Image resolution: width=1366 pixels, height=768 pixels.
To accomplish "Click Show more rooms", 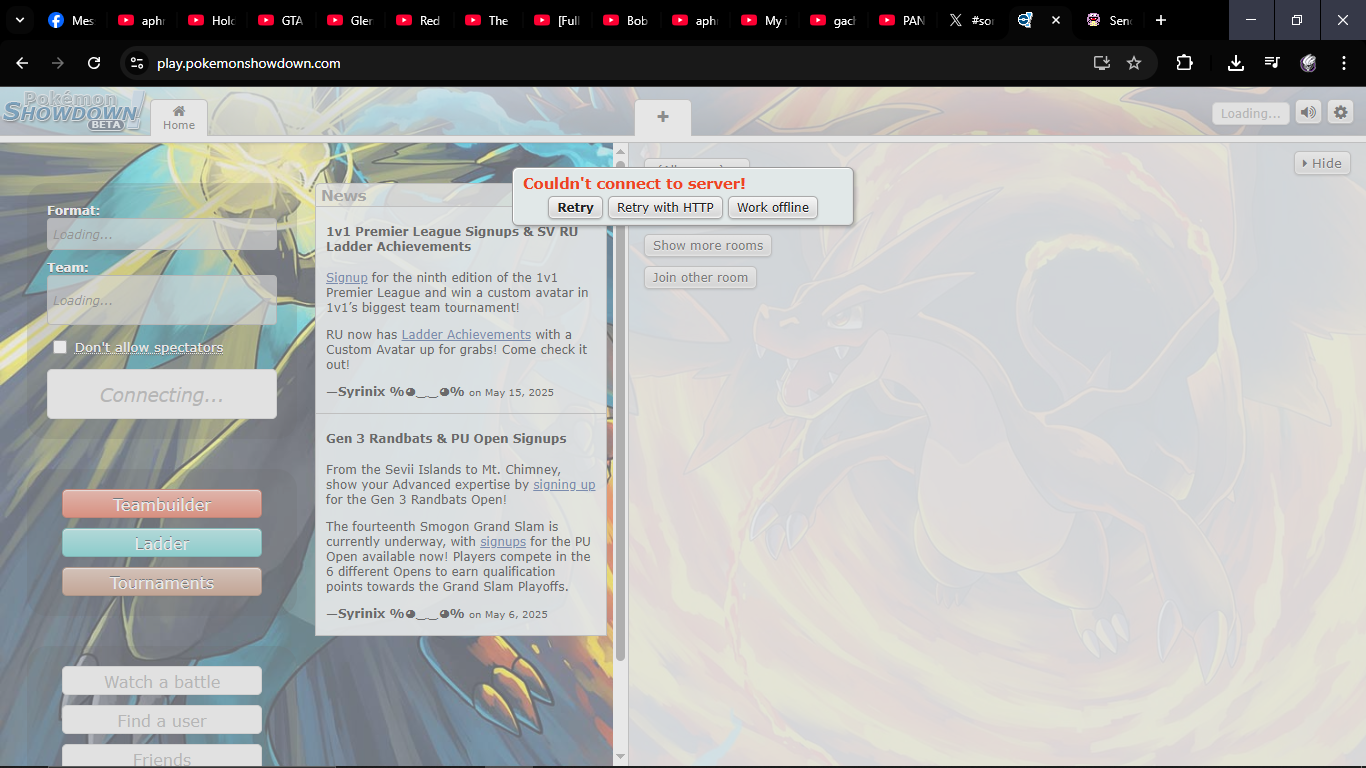I will coord(708,245).
